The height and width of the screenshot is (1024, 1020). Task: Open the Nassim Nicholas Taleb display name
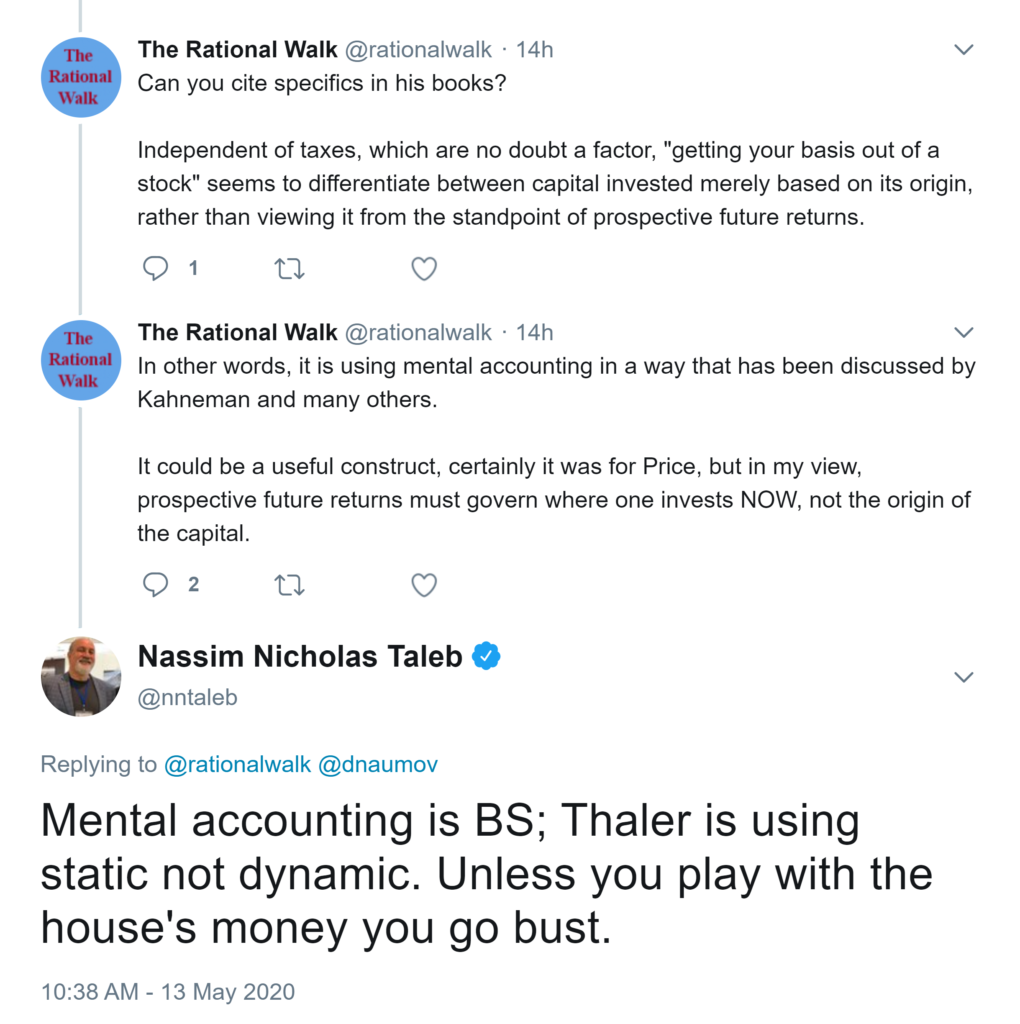tap(300, 656)
